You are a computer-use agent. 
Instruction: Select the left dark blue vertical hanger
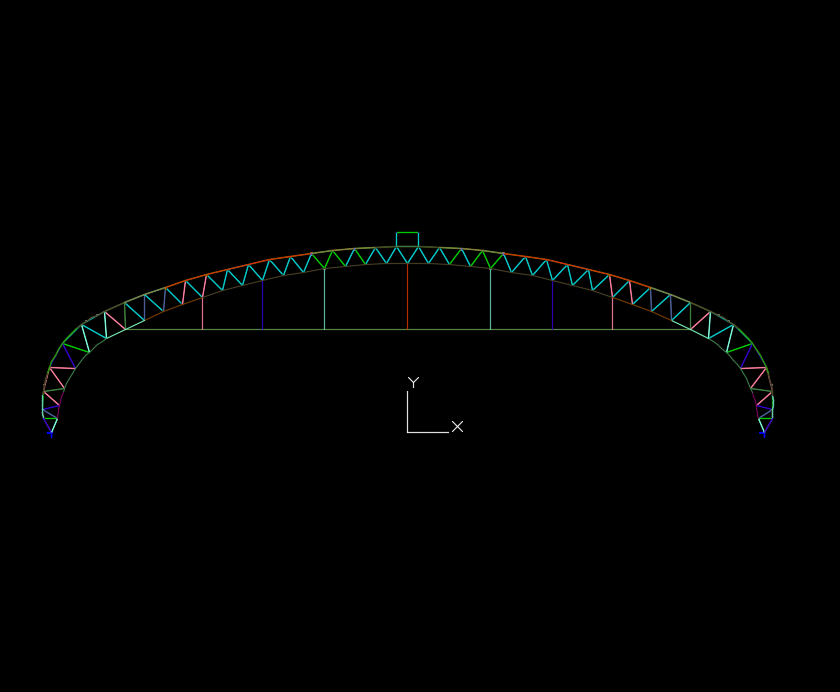point(262,305)
